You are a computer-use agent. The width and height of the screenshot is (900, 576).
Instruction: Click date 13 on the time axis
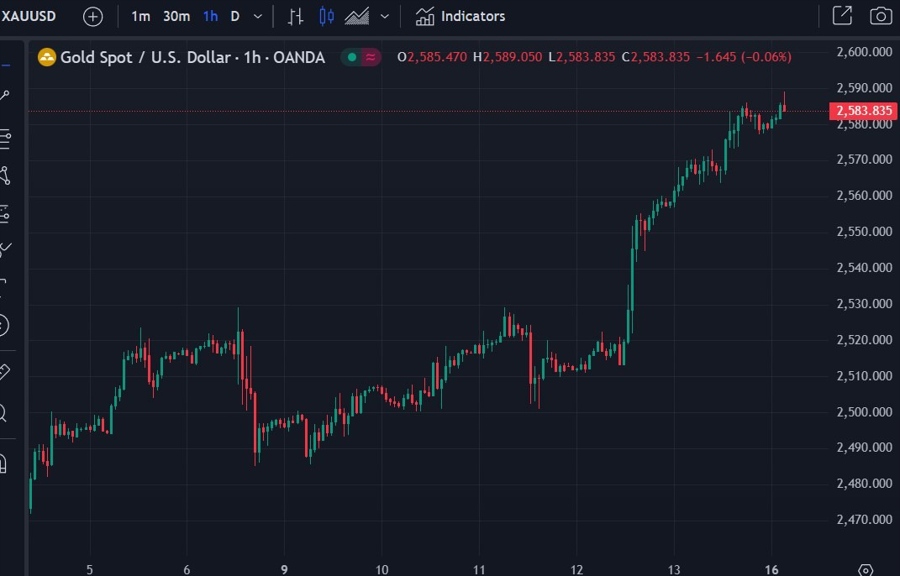tap(674, 570)
